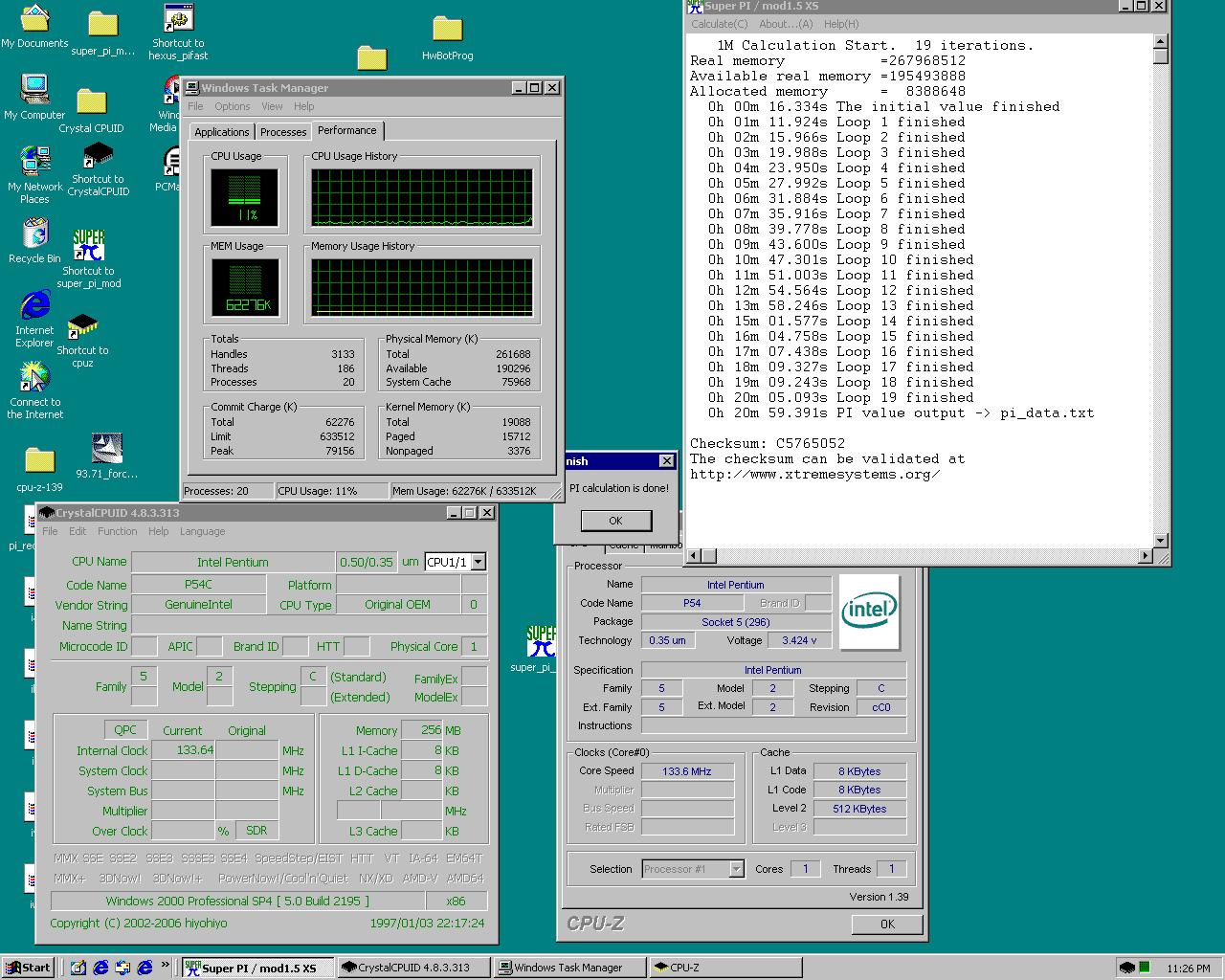The width and height of the screenshot is (1225, 980).
Task: Open My Network Places icon
Action: point(34,175)
